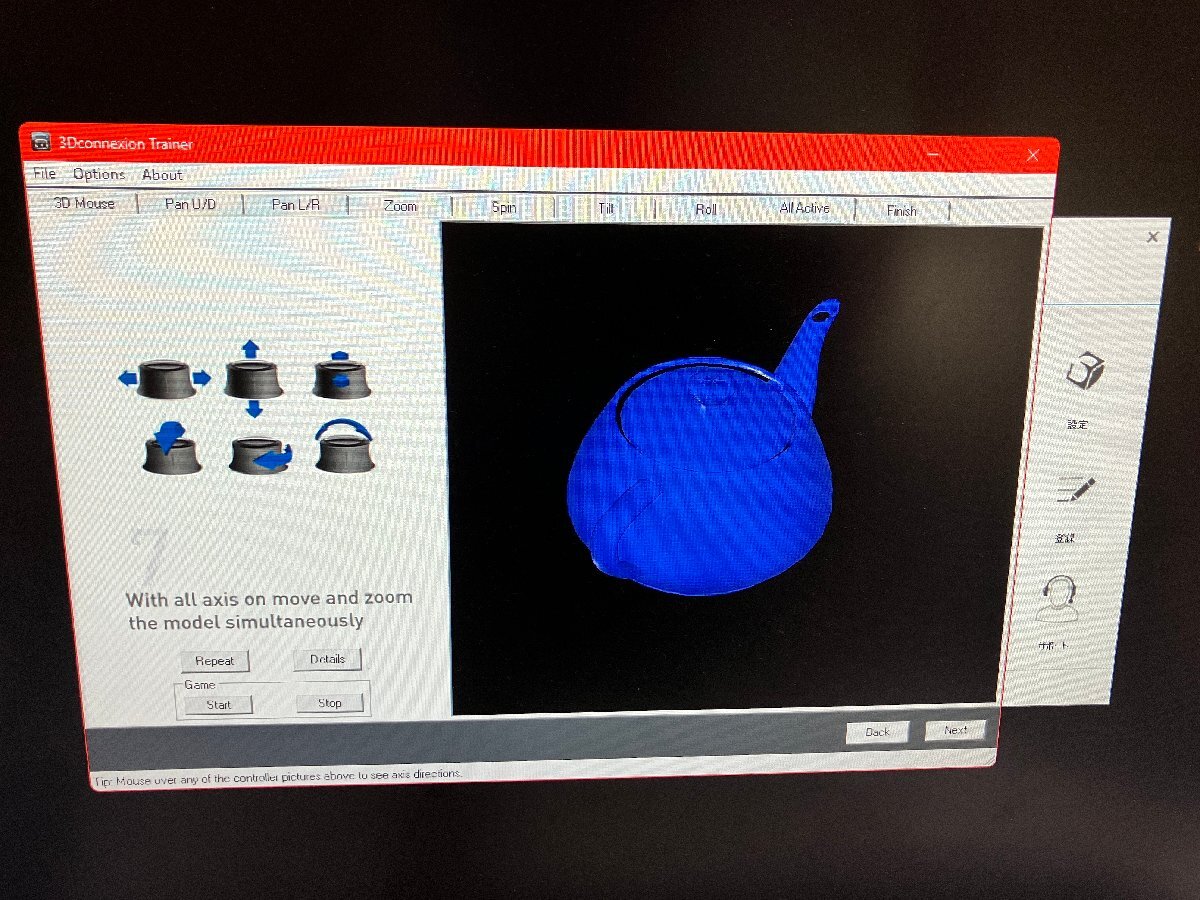Start the game with Start button
Screen dimensions: 1200x900
click(x=218, y=704)
